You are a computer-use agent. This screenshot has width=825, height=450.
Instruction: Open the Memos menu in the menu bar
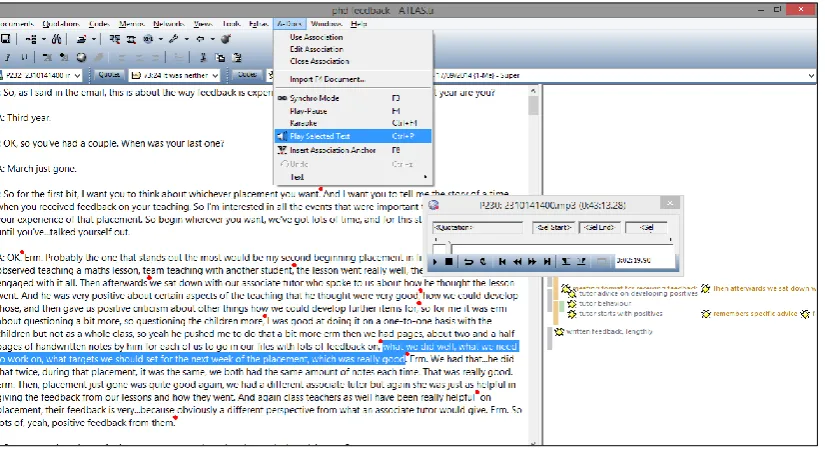(131, 24)
